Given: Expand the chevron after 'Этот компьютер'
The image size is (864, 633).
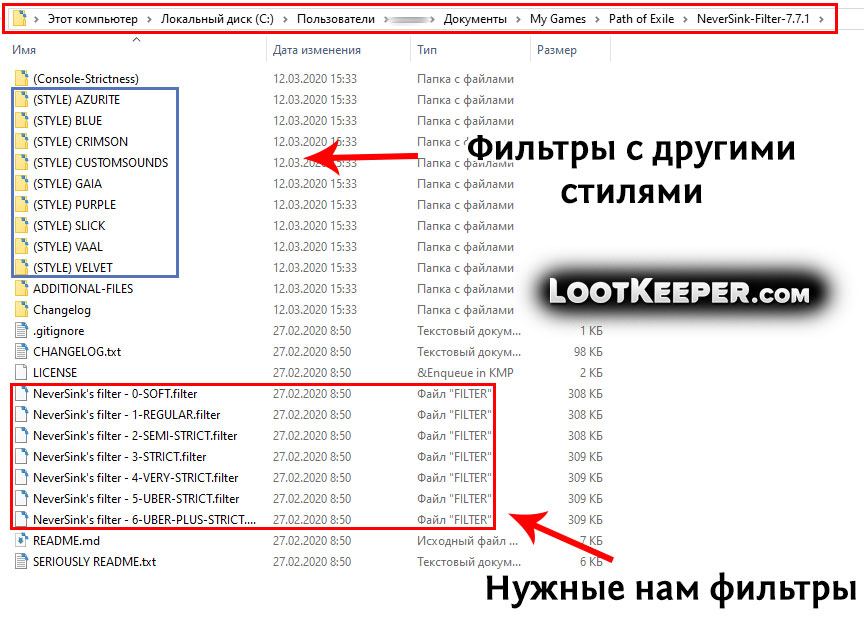Looking at the screenshot, I should tap(149, 19).
